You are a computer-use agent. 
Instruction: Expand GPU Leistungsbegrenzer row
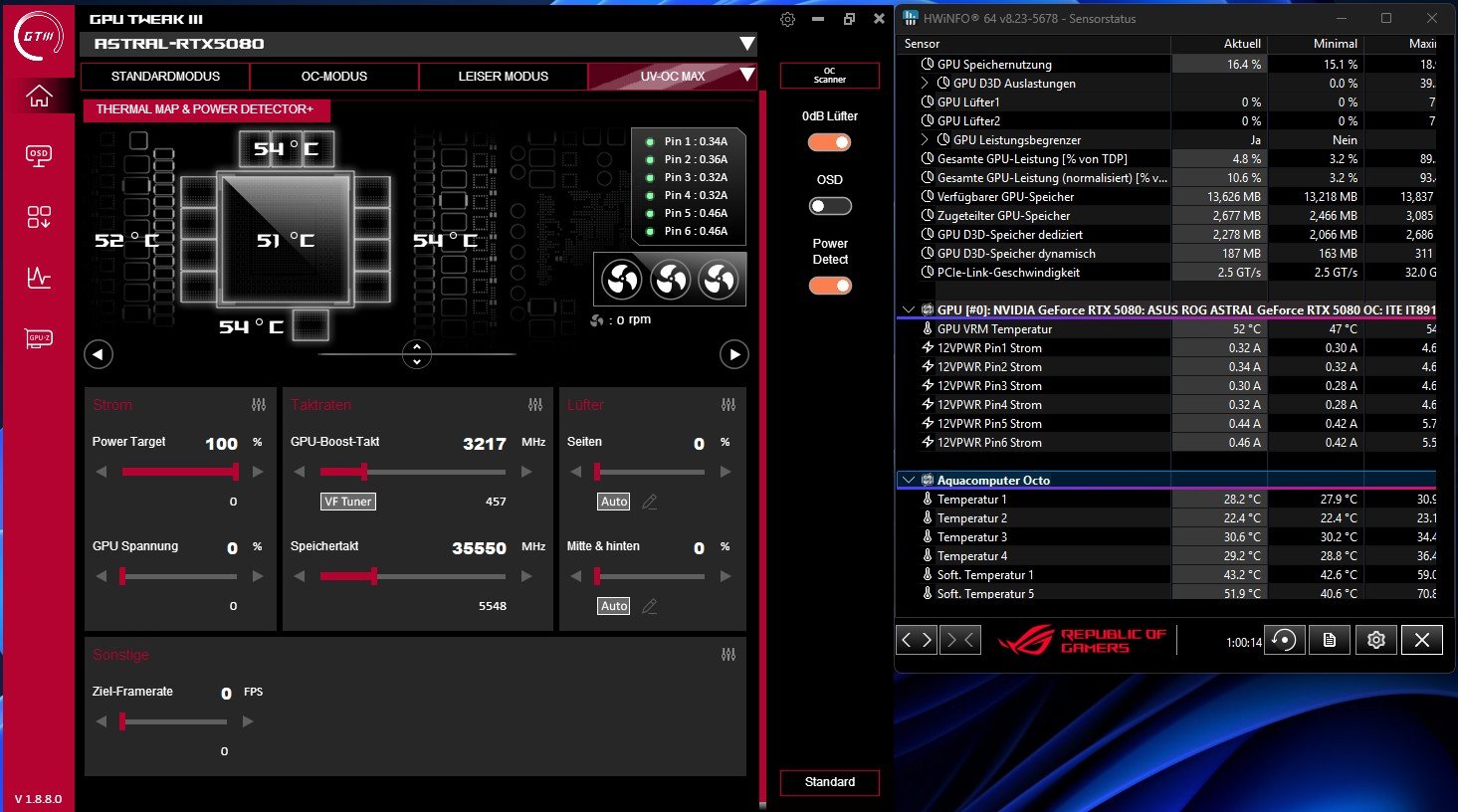pyautogui.click(x=925, y=140)
